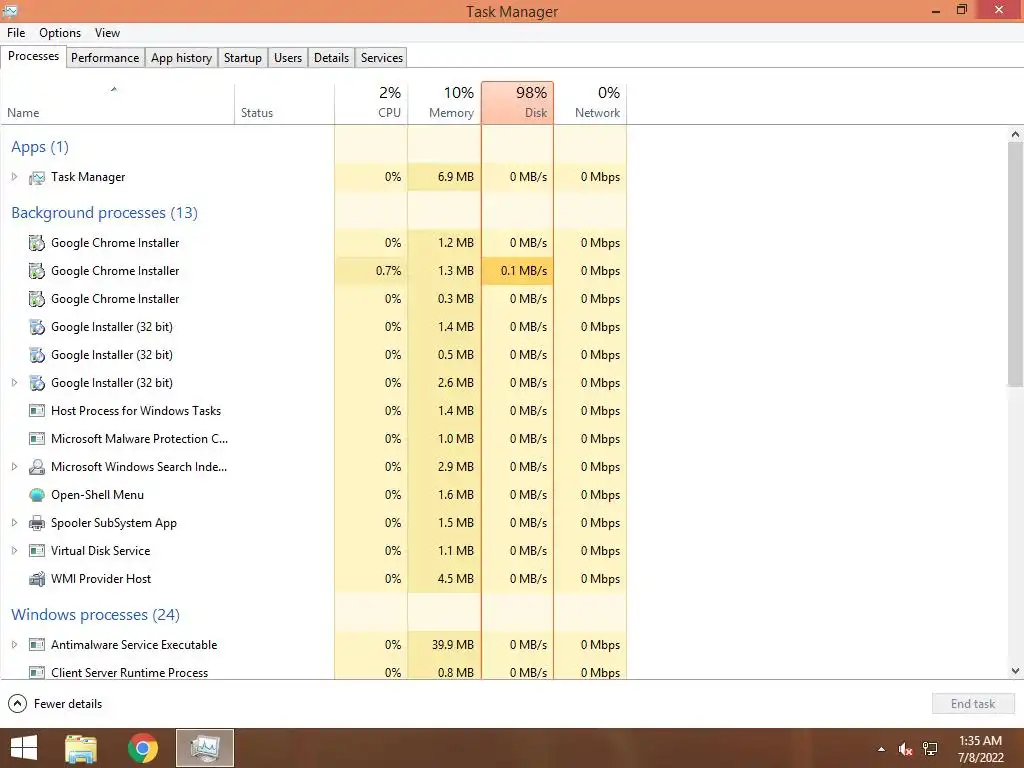This screenshot has height=768, width=1024.
Task: Click the Background processes (13) heading
Action: (x=104, y=213)
